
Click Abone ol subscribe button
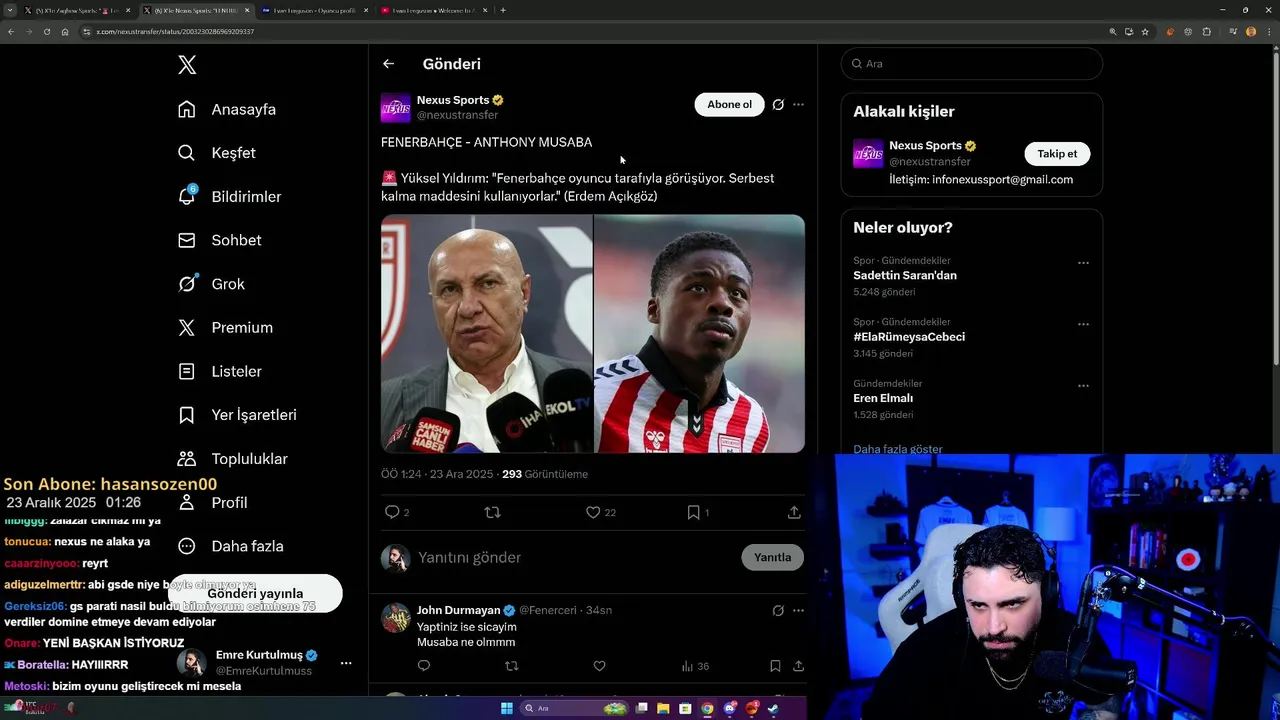pyautogui.click(x=729, y=104)
